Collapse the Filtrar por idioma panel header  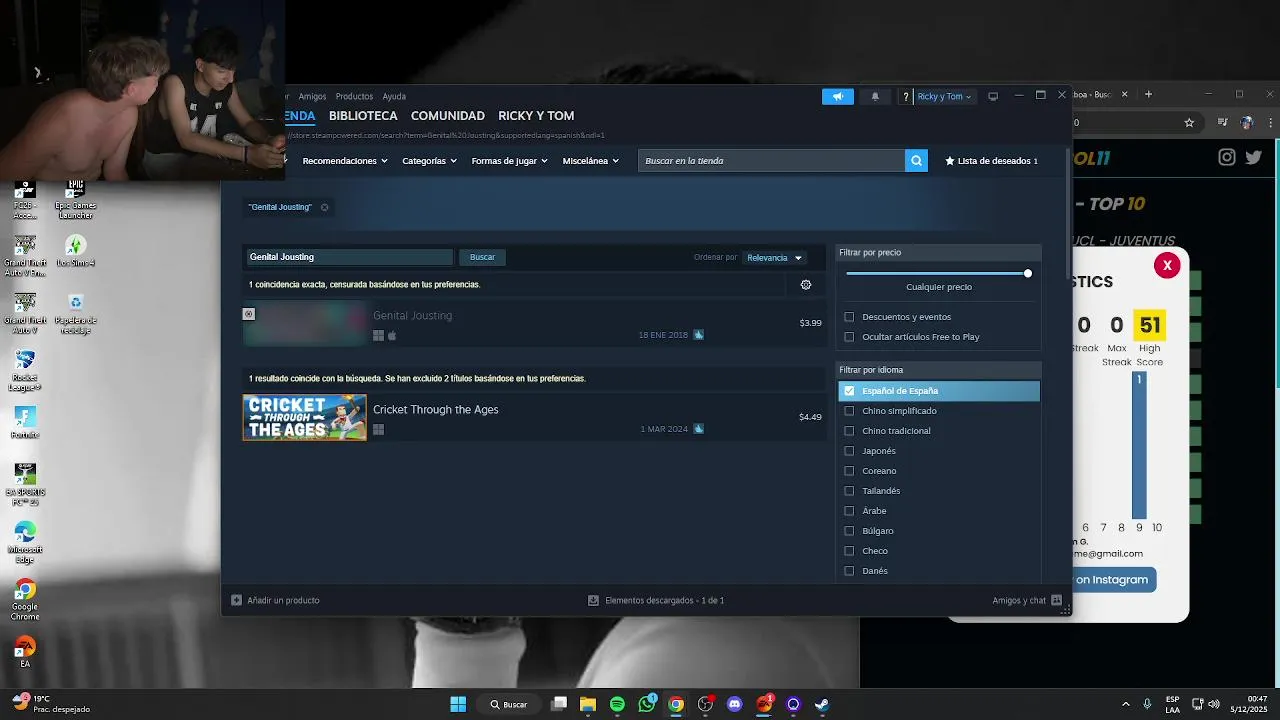pos(938,370)
